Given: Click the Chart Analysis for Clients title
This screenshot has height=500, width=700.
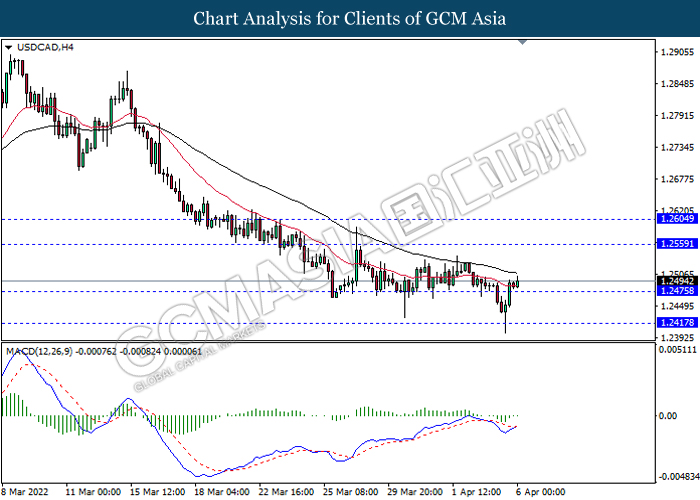Looking at the screenshot, I should 350,19.
